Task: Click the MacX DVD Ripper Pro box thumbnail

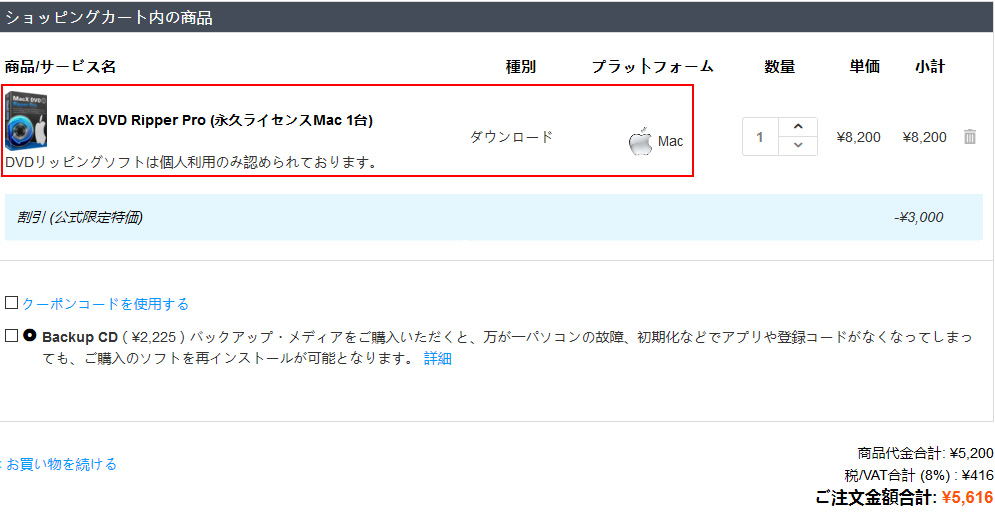Action: click(x=26, y=121)
